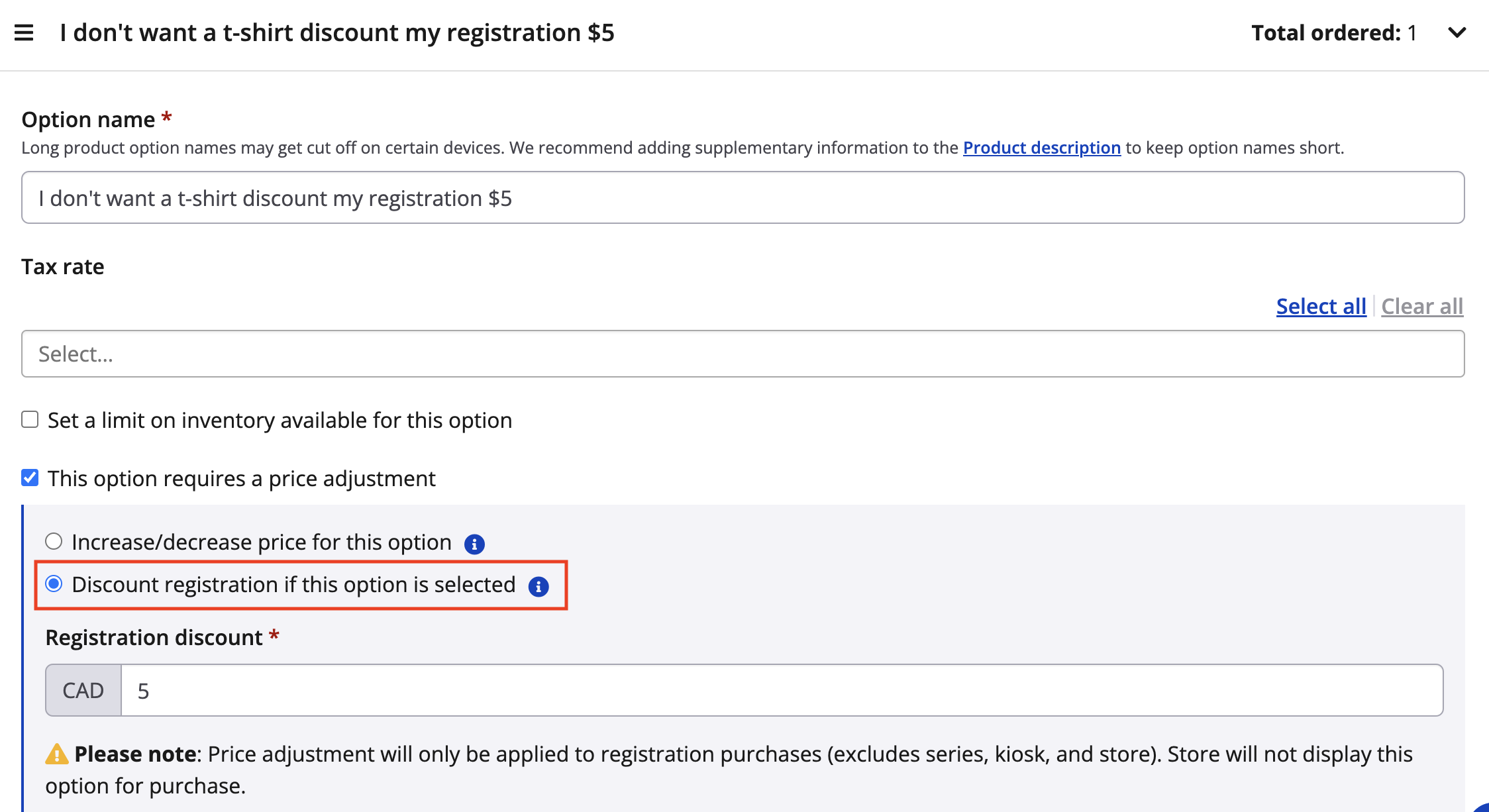Viewport: 1489px width, 812px height.
Task: Click the Tax rate label
Action: pos(63,267)
